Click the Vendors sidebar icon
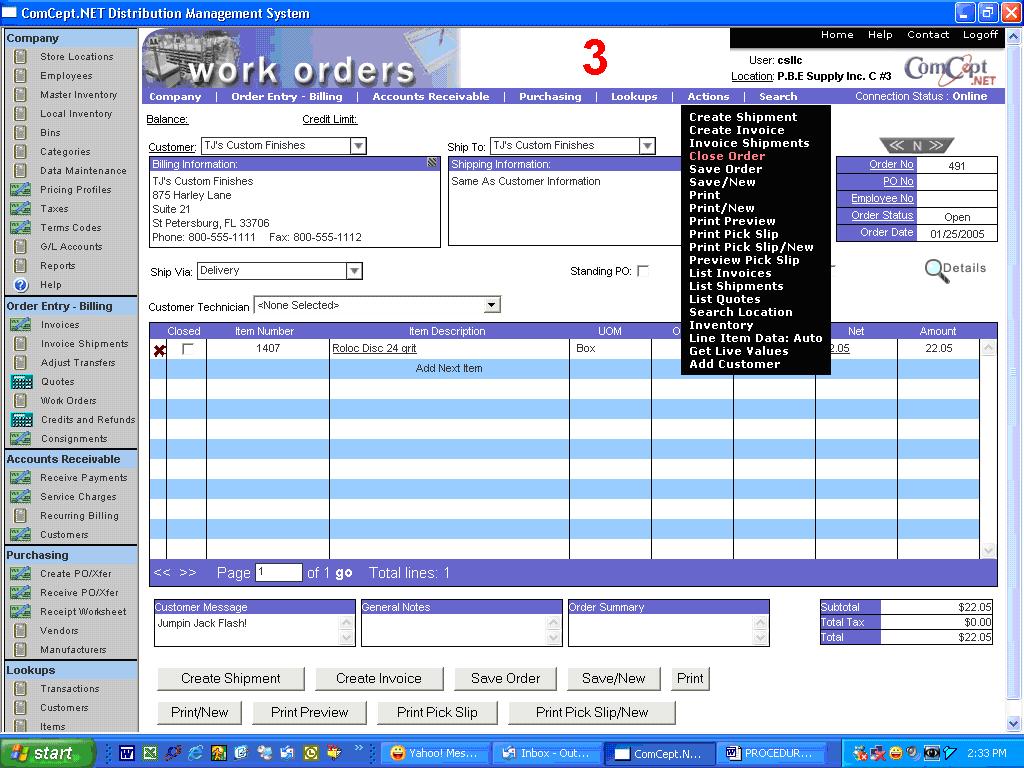 [20, 631]
